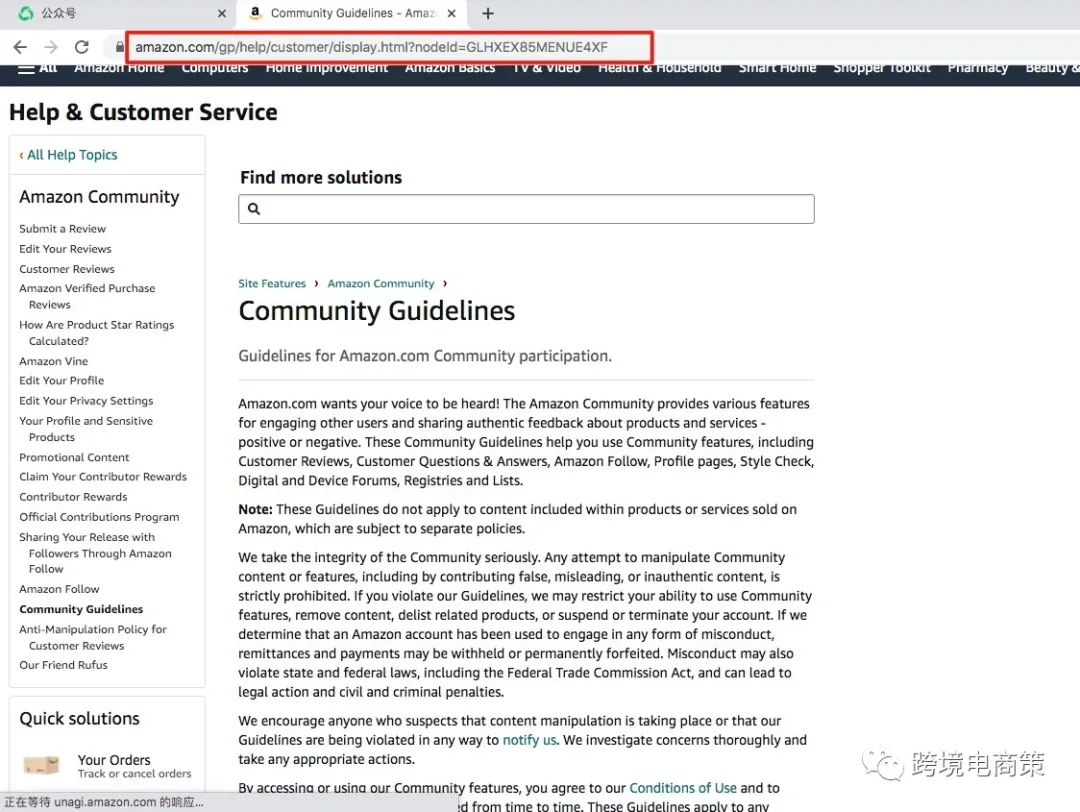Open Home Improvement nav item
Image resolution: width=1080 pixels, height=812 pixels.
[326, 68]
